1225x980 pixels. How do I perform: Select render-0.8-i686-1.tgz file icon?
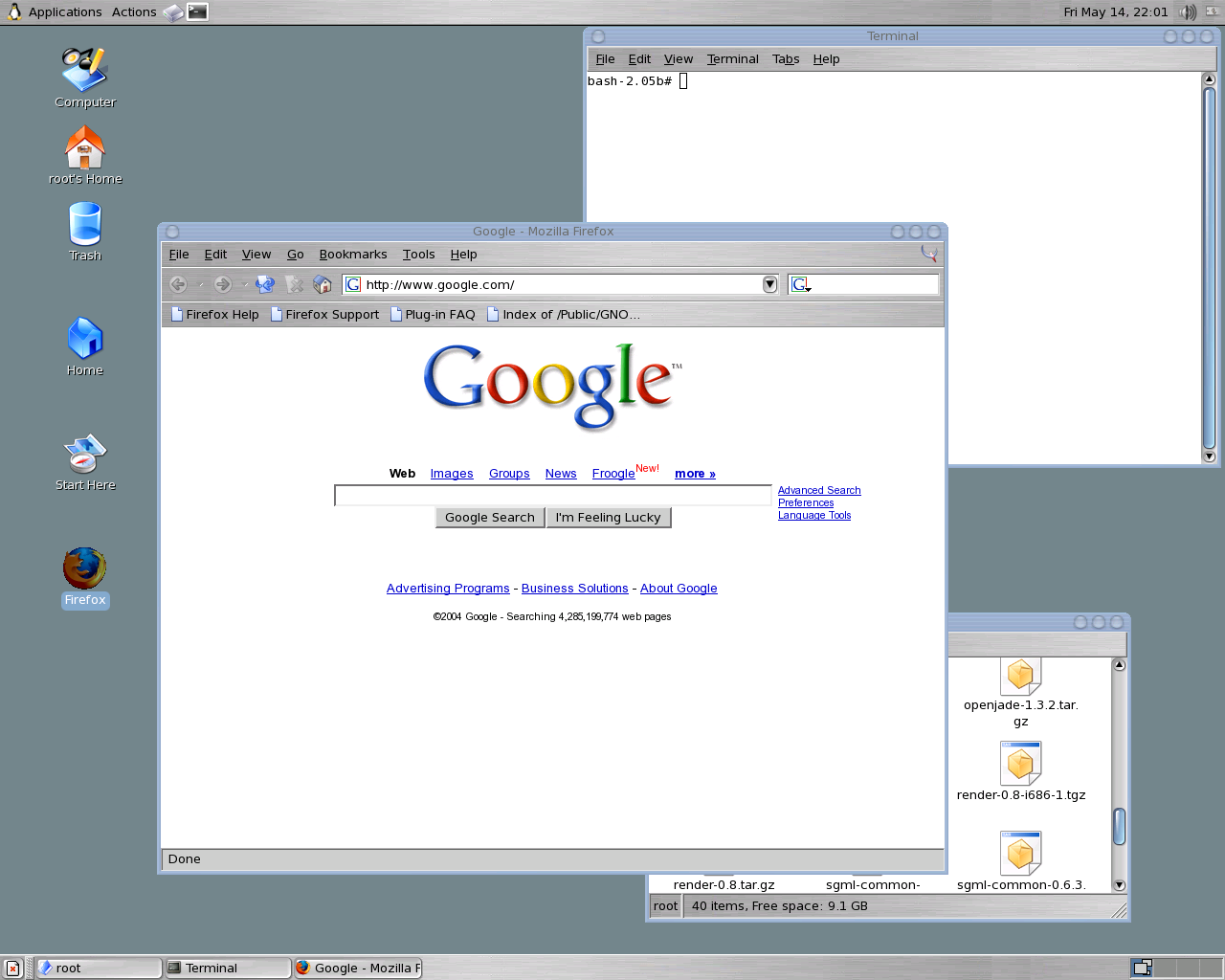(1021, 771)
